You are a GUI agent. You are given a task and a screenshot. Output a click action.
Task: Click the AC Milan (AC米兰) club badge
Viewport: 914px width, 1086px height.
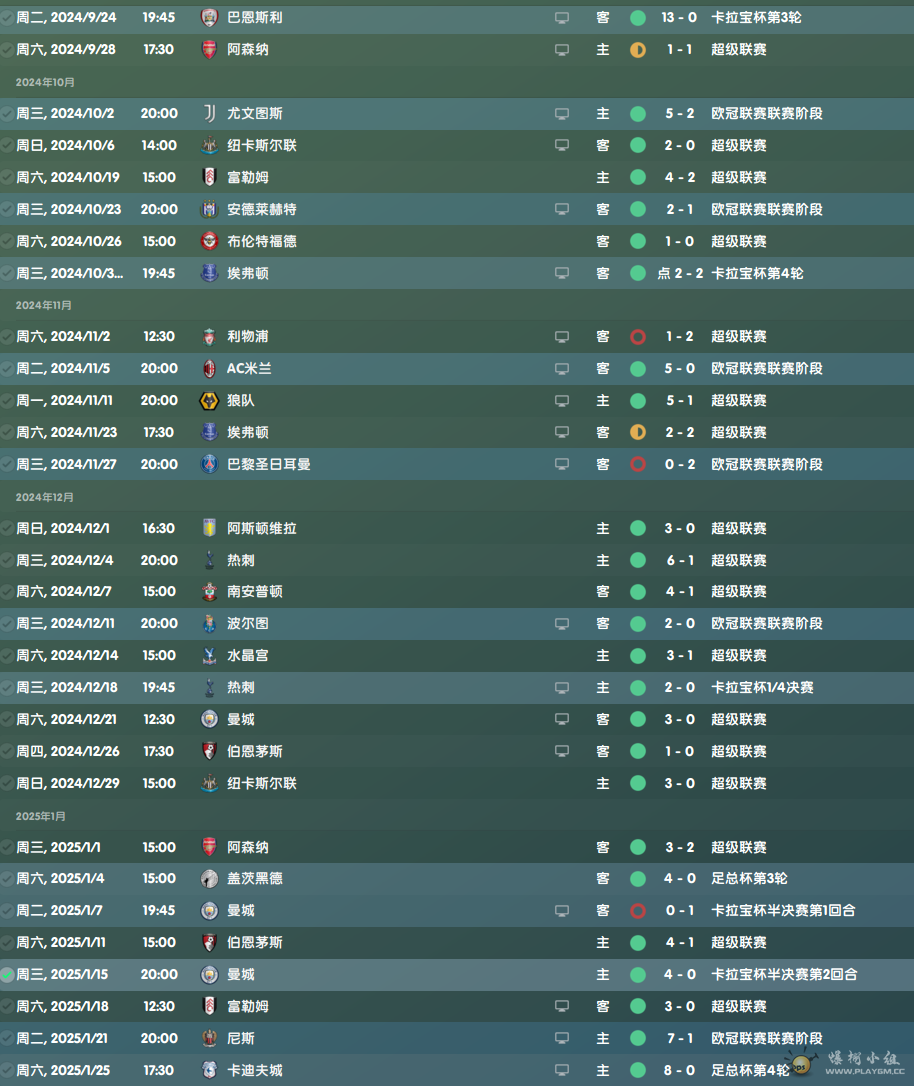point(209,369)
